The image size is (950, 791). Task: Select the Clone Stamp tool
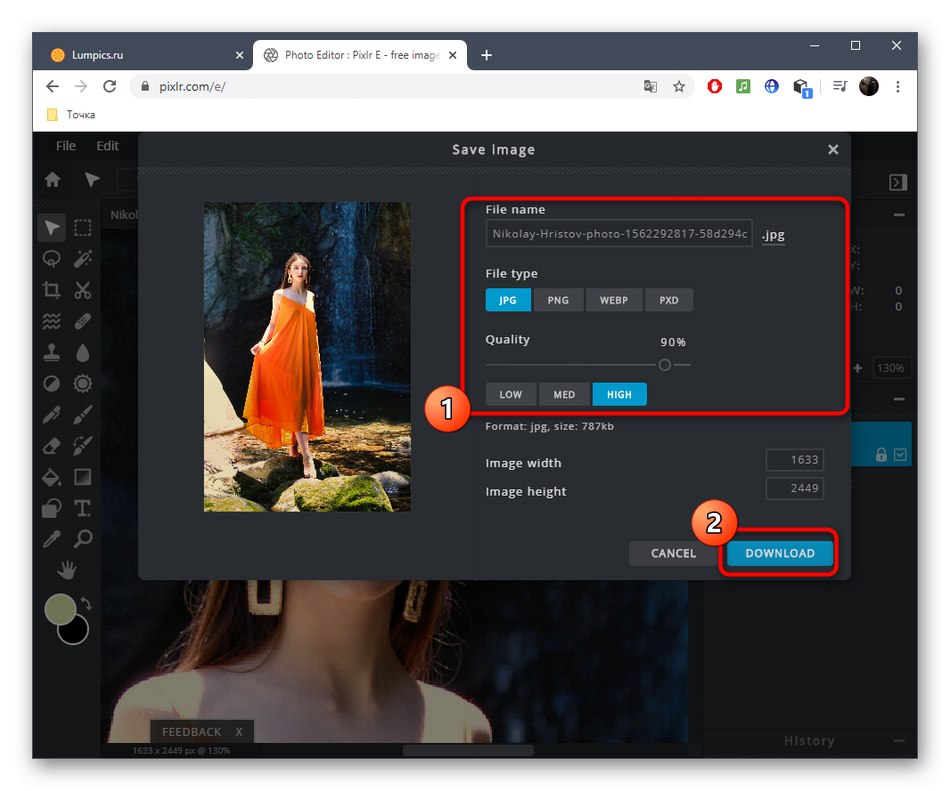[51, 352]
